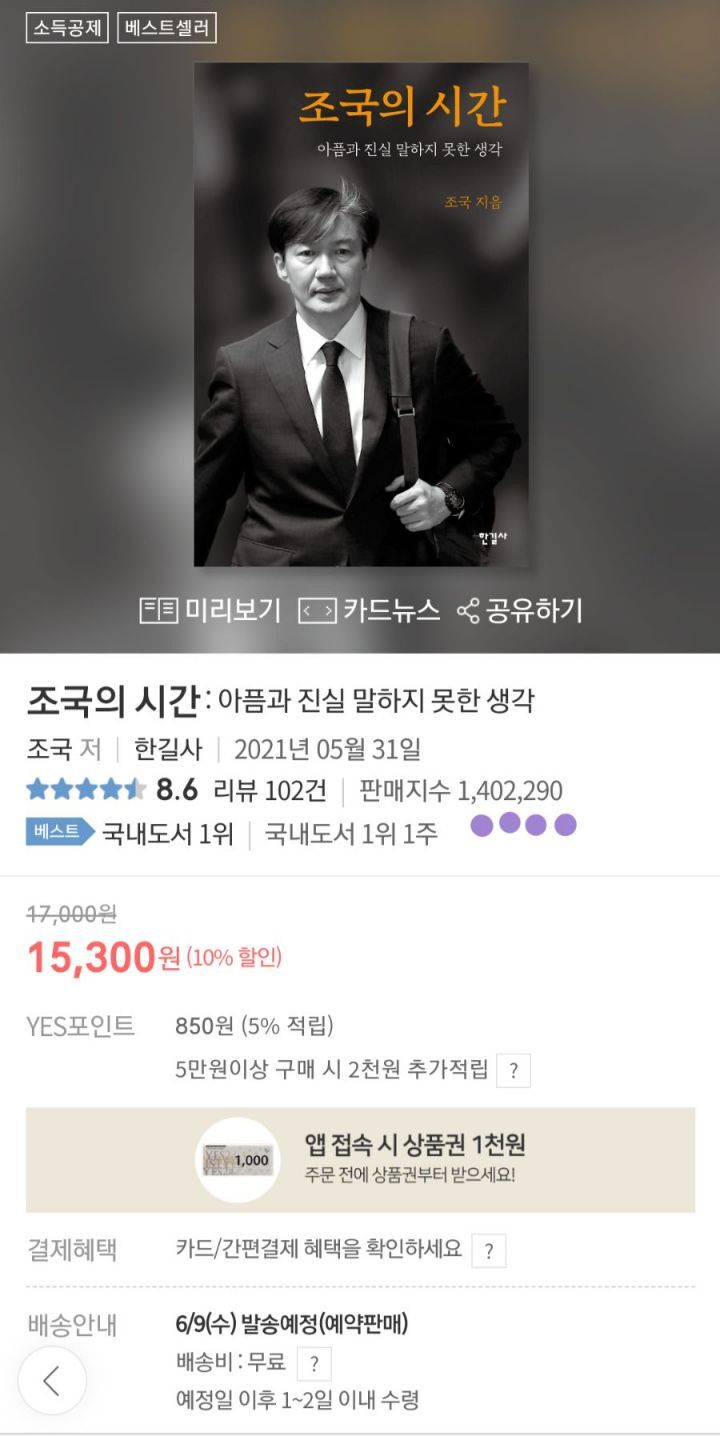
Task: Open help for 추가적립 bonus points
Action: (513, 1070)
